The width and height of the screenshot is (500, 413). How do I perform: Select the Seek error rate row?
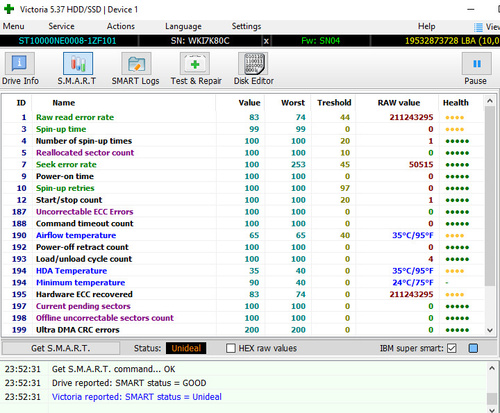(x=243, y=165)
